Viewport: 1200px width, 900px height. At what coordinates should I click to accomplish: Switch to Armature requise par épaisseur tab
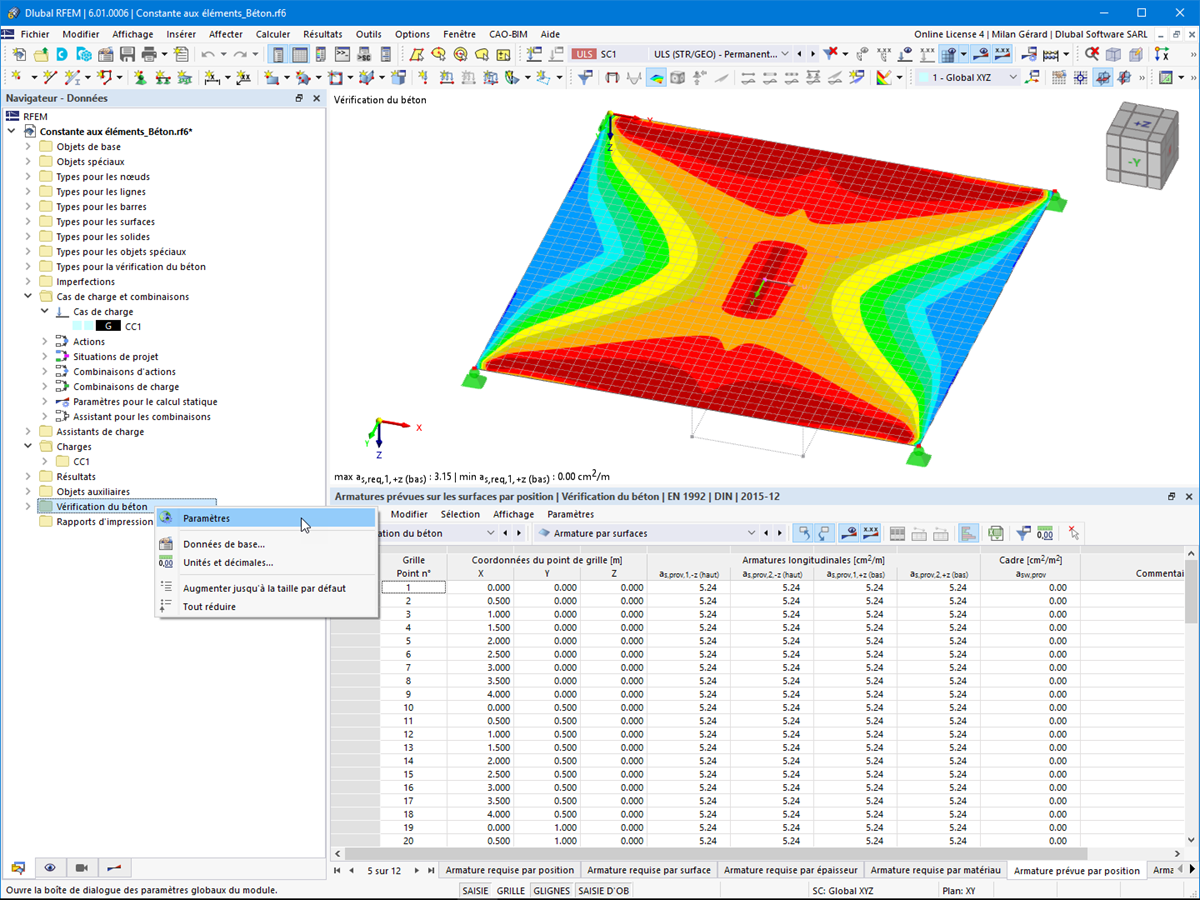791,870
